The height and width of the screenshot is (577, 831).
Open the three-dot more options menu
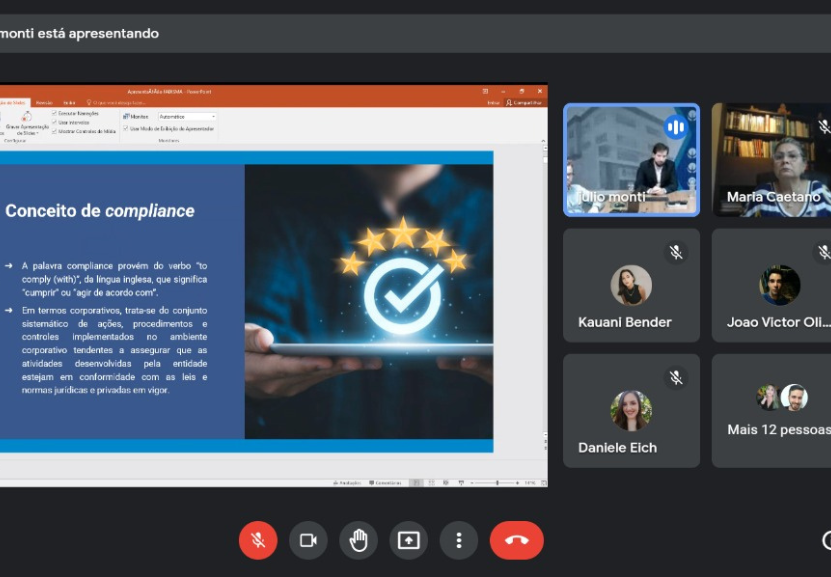click(459, 540)
